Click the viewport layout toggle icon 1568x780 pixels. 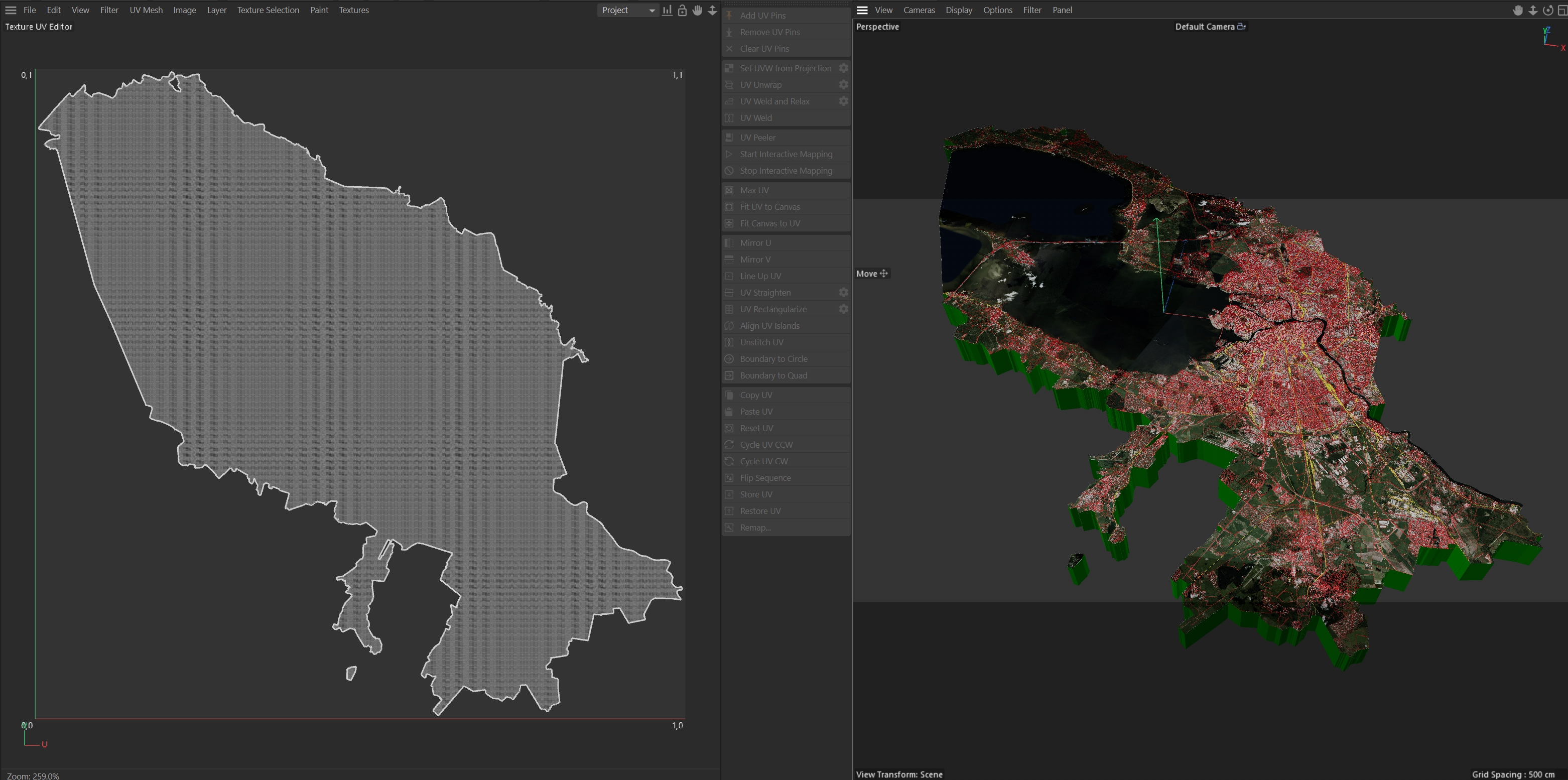pos(1562,11)
